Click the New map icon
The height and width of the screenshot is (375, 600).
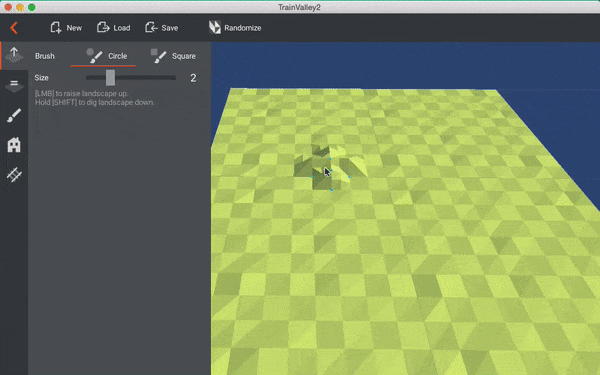tap(56, 28)
